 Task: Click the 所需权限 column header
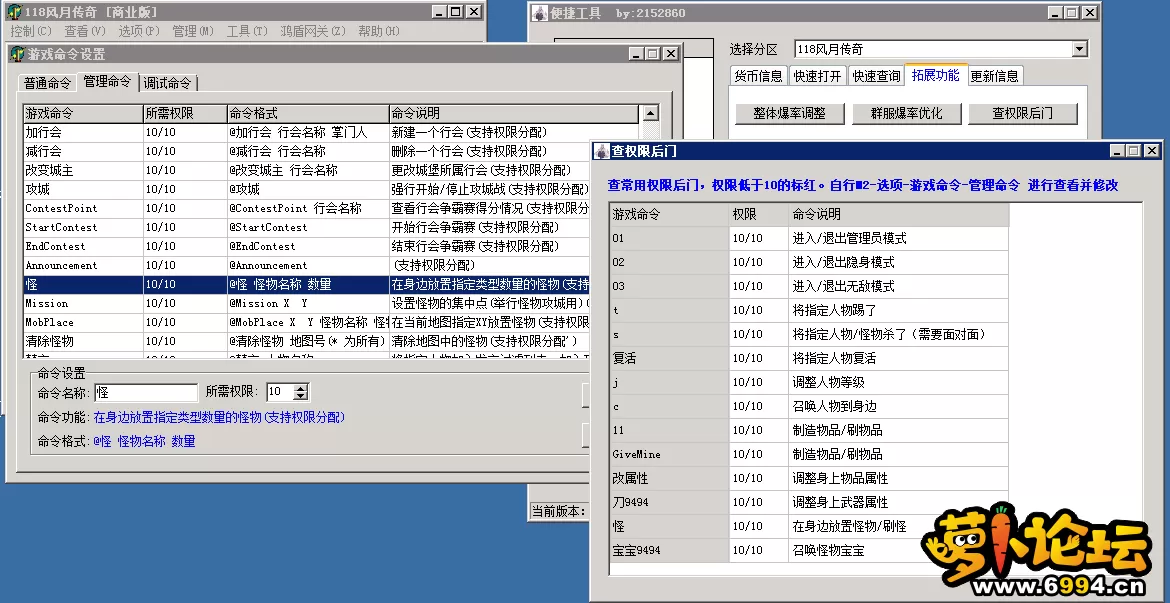point(184,113)
